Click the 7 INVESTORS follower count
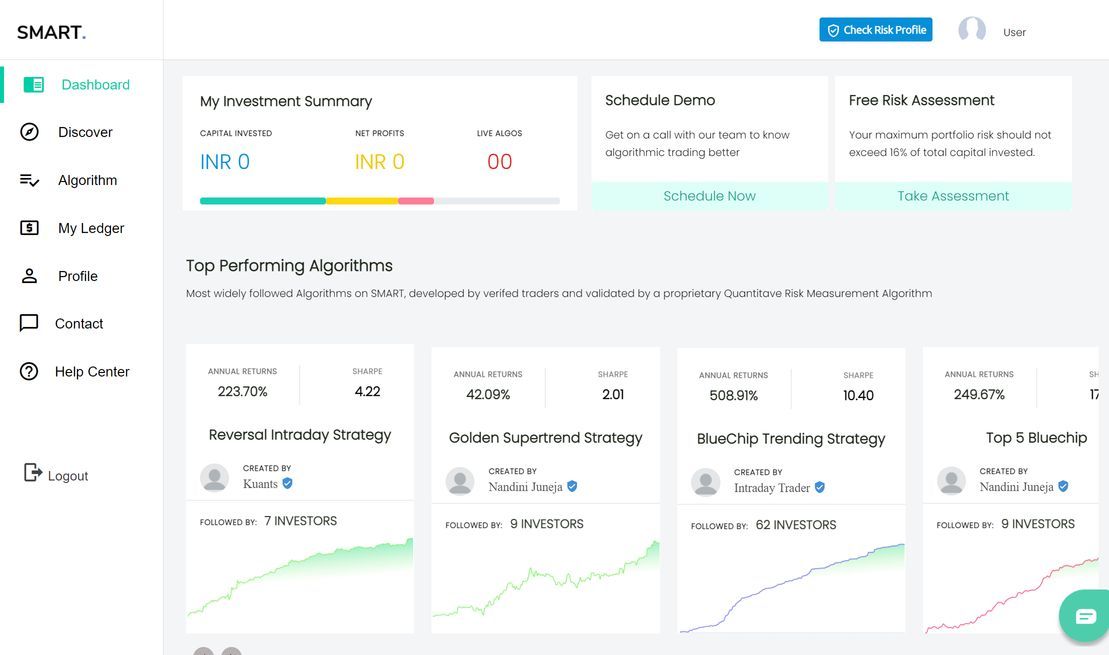The image size is (1109, 655). tap(301, 521)
